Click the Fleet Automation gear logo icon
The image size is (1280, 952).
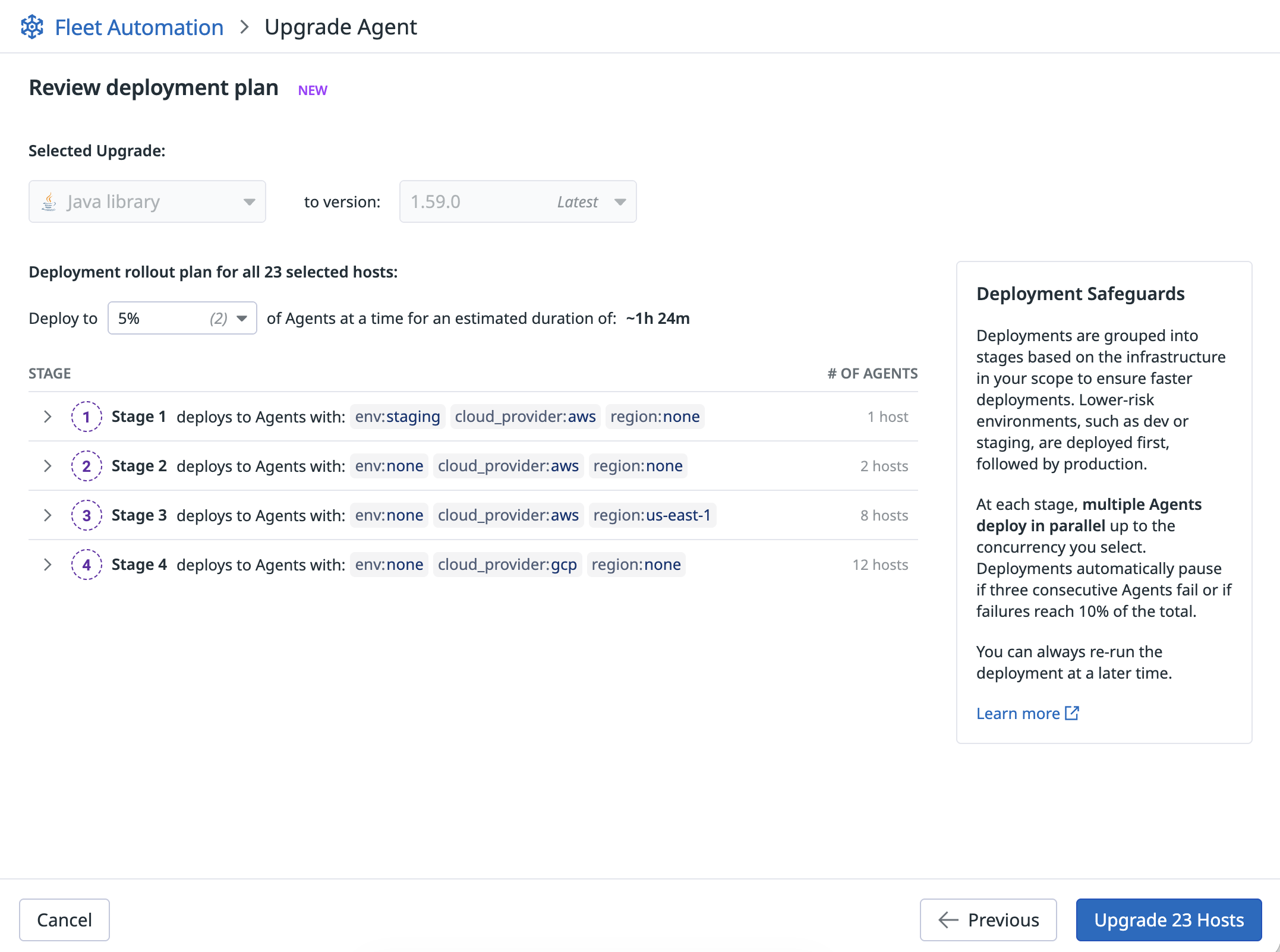[32, 27]
